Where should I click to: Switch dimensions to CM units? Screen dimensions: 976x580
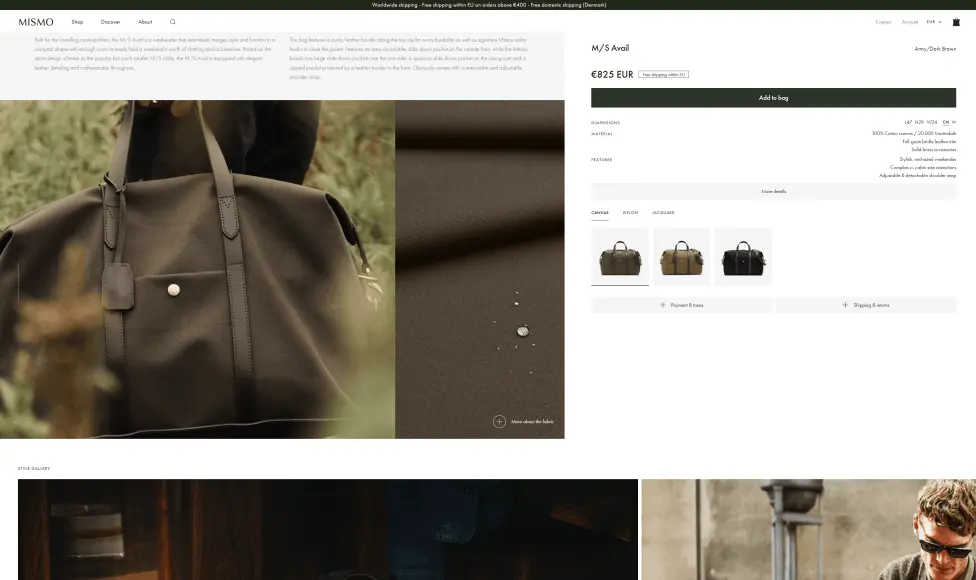[x=945, y=122]
